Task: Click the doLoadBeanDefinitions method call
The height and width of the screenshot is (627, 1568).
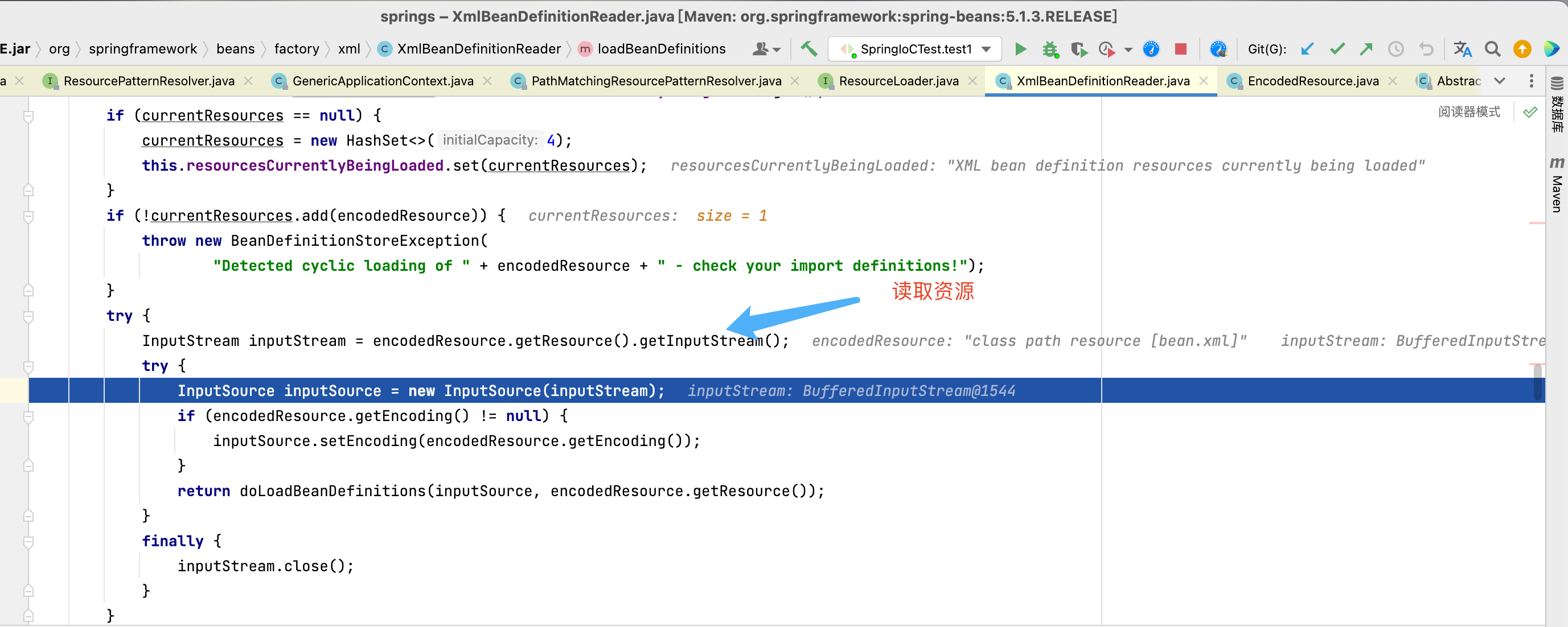Action: (x=334, y=491)
